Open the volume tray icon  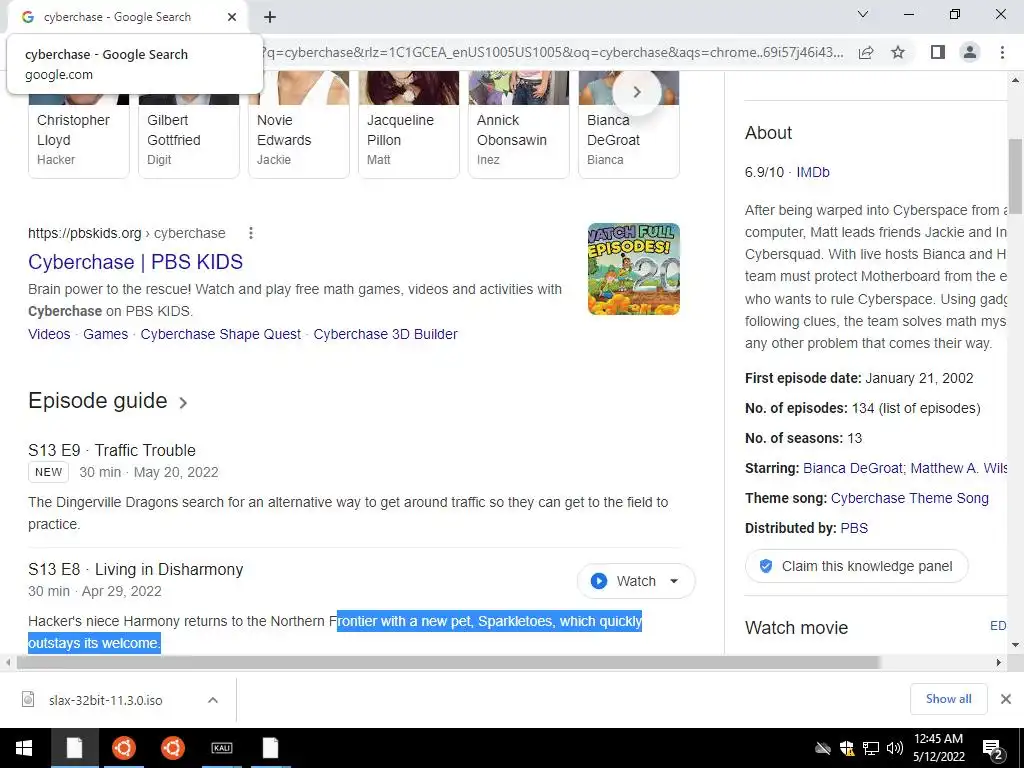point(895,748)
